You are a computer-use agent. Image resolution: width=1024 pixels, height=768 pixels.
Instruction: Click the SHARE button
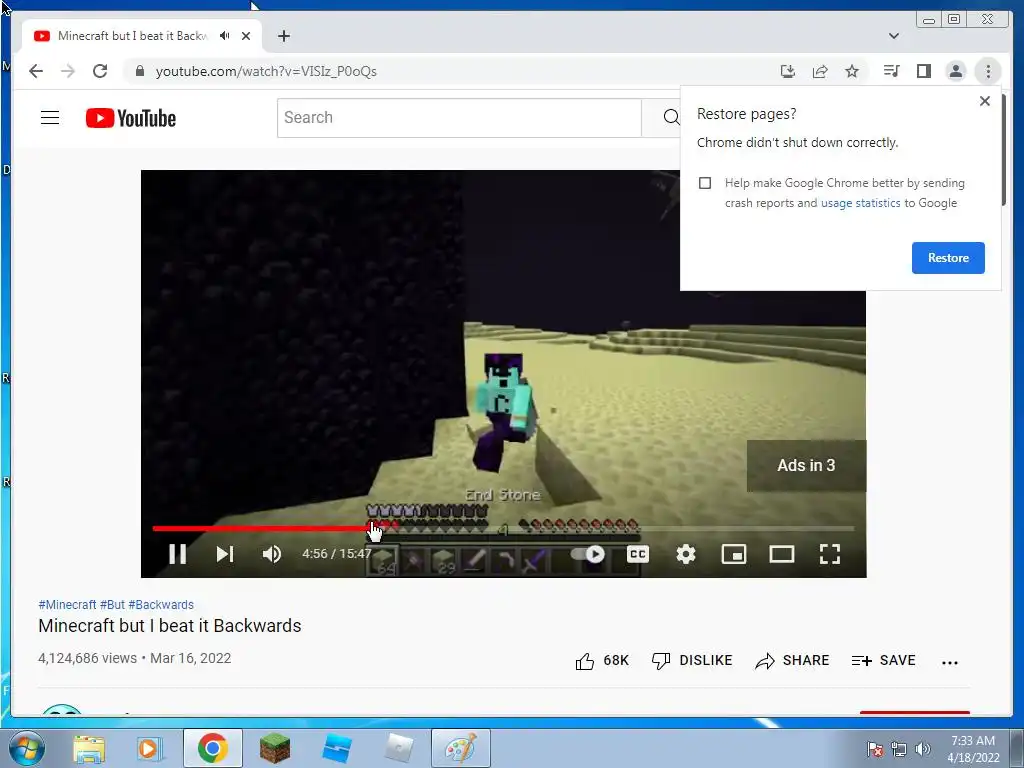click(792, 661)
